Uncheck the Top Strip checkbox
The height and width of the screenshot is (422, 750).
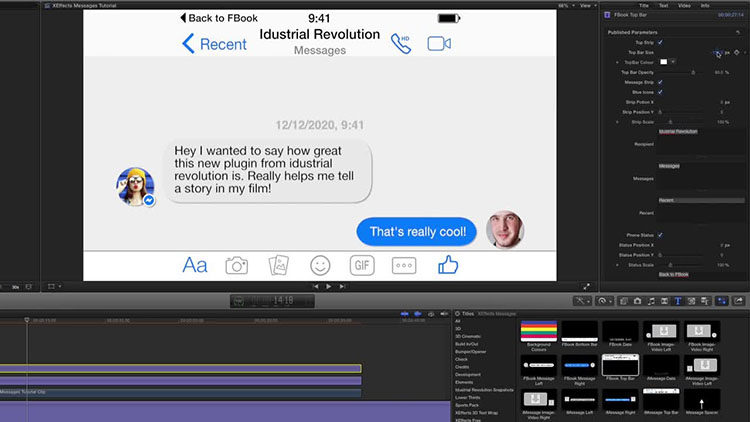[660, 43]
